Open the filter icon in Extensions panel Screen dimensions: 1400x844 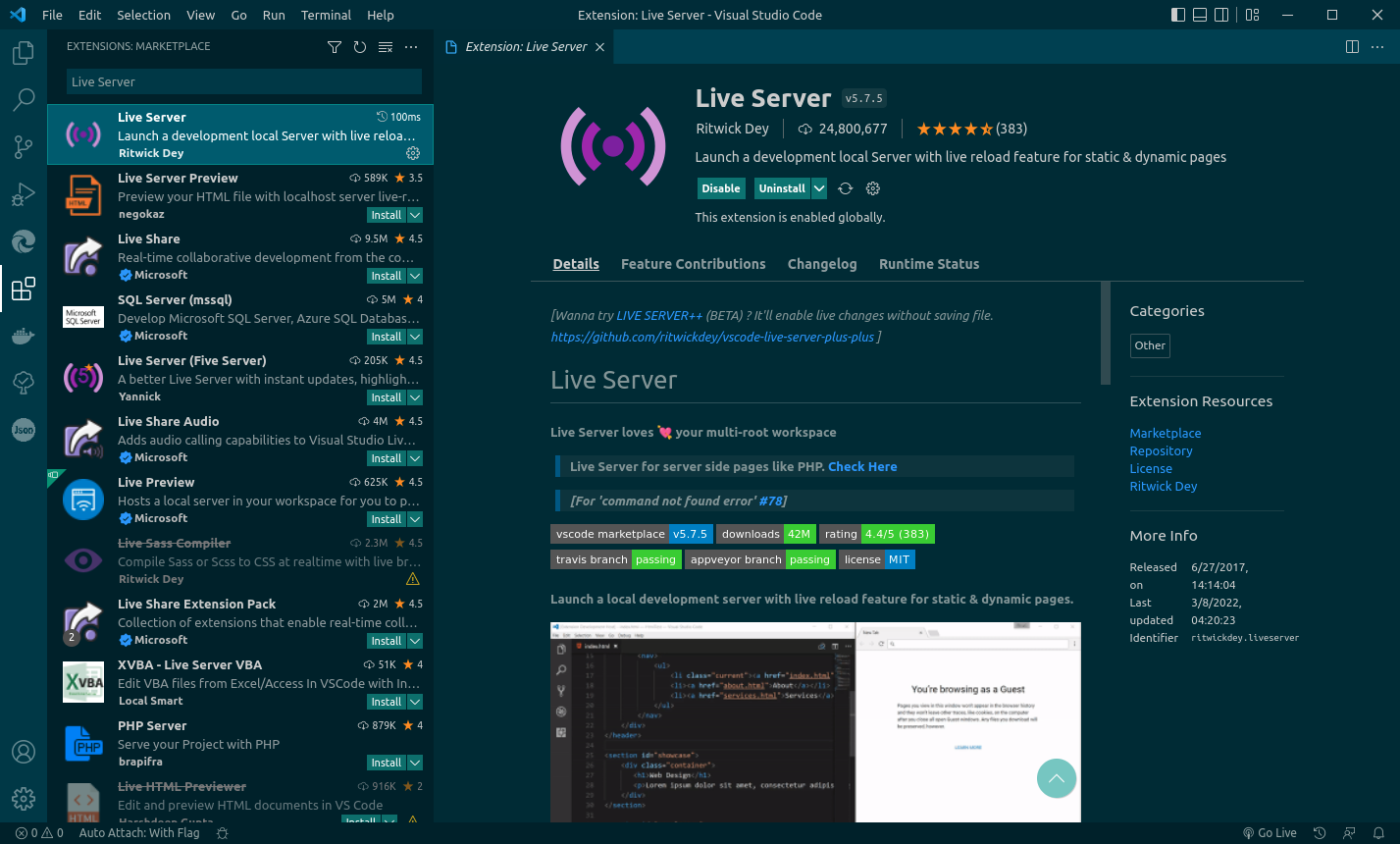(x=335, y=46)
